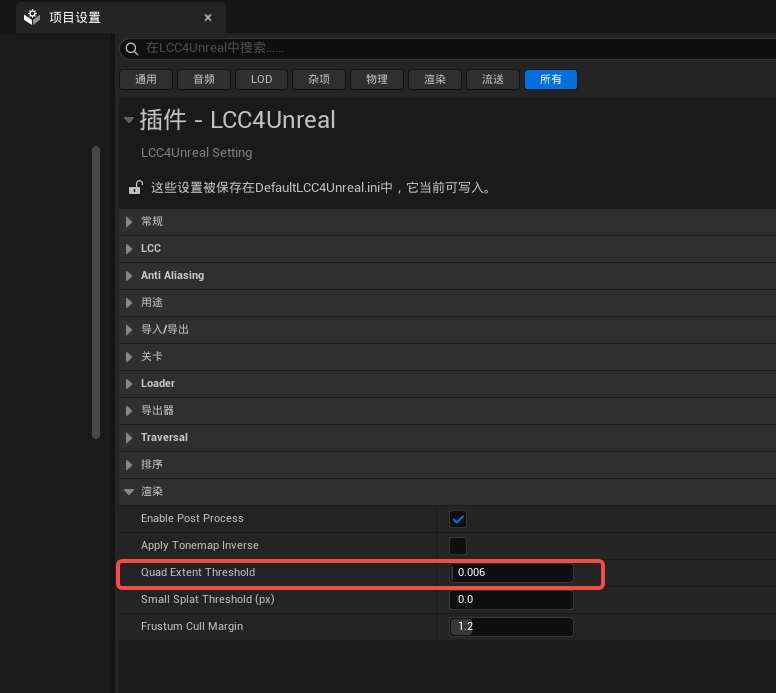This screenshot has width=776, height=693.
Task: Click the Small Splat Threshold value field
Action: click(x=511, y=599)
